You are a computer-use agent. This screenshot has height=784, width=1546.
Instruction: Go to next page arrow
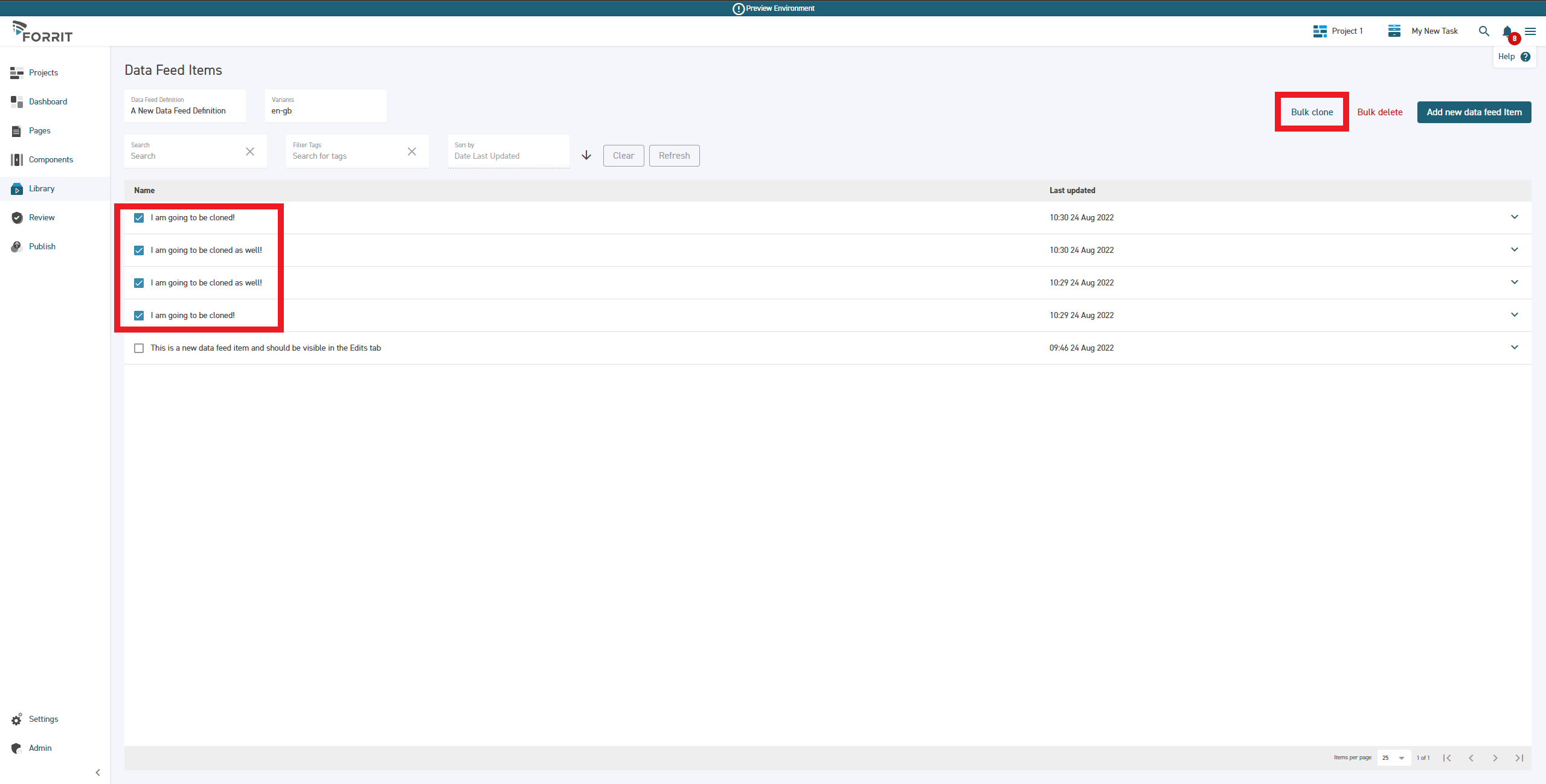(x=1495, y=758)
